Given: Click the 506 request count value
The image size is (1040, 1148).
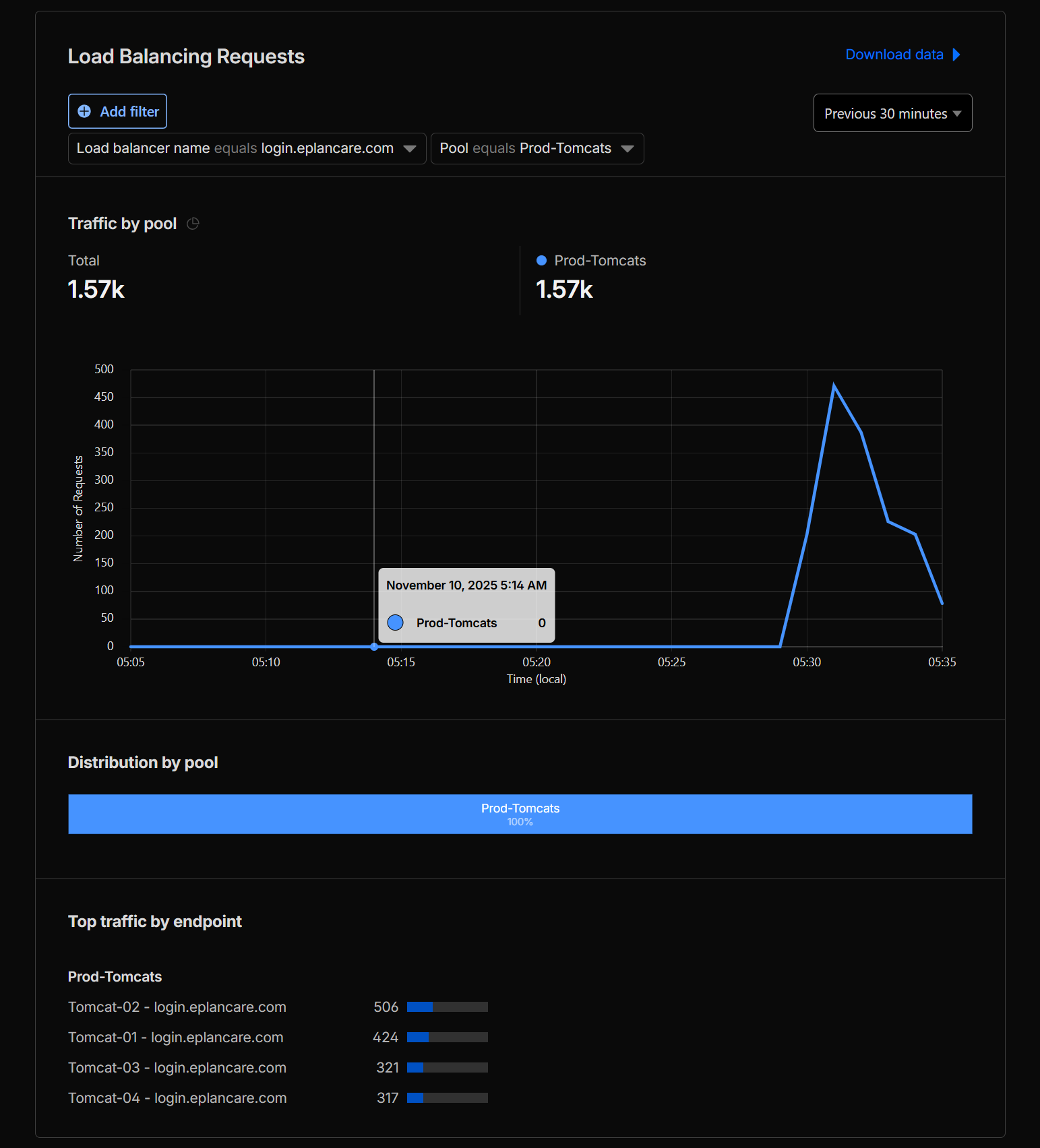Looking at the screenshot, I should coord(386,1007).
